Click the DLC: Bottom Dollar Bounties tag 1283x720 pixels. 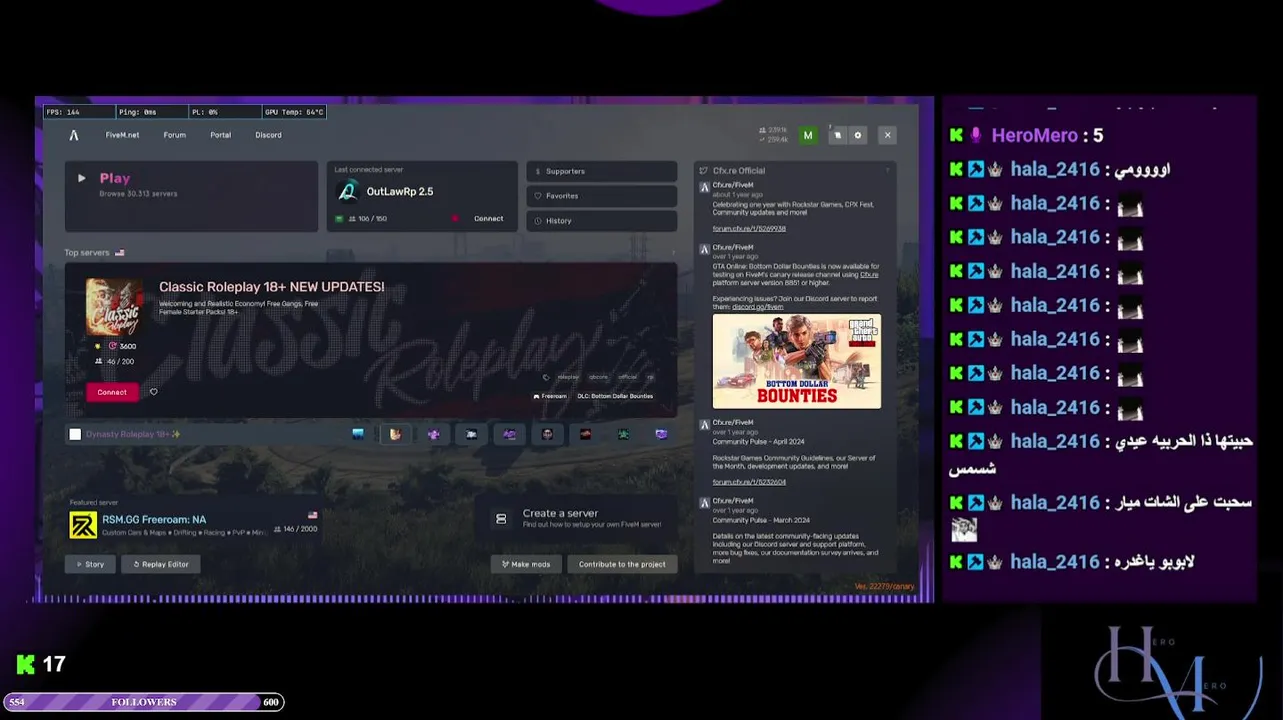[x=615, y=396]
